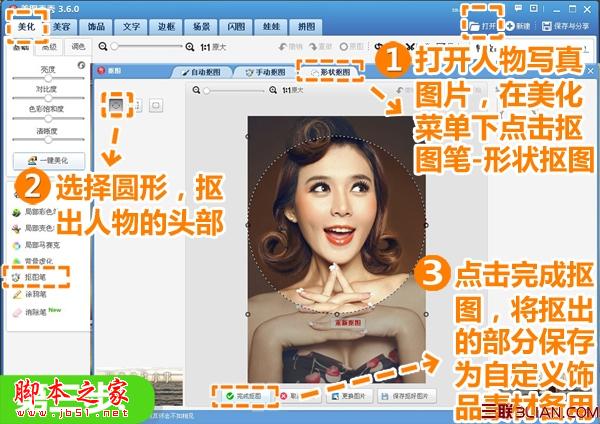This screenshot has height=424, width=600.
Task: Click the 一键美化 button
Action: point(49,161)
